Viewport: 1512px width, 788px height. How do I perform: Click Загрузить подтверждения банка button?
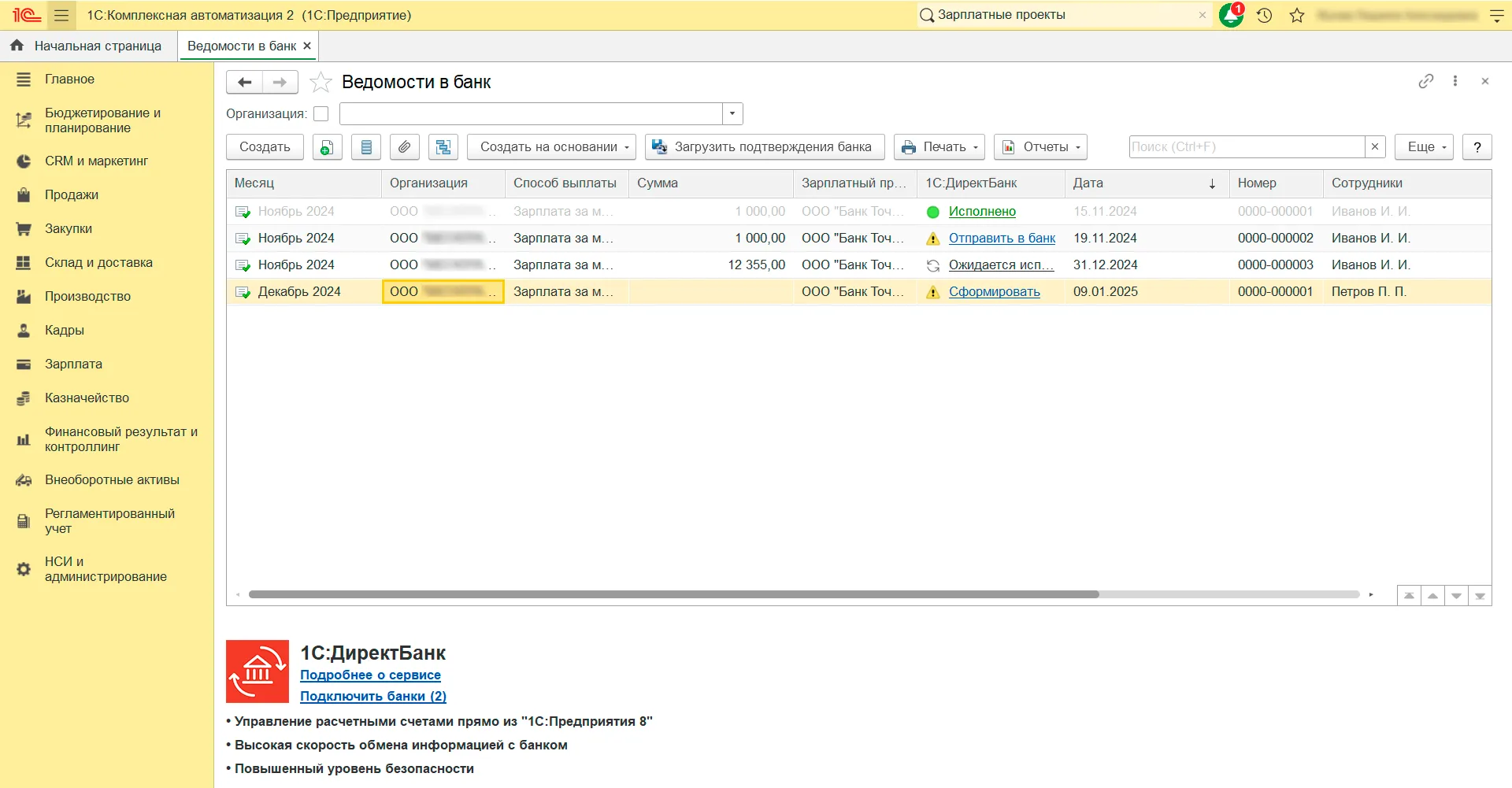764,147
